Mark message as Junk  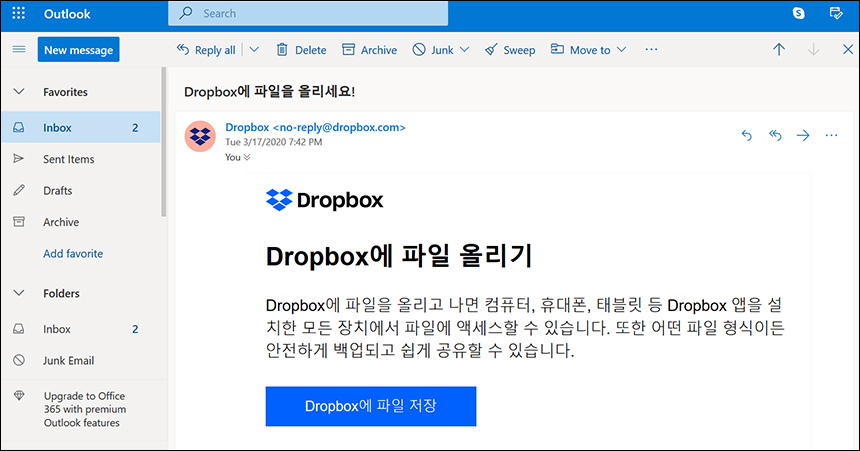433,50
